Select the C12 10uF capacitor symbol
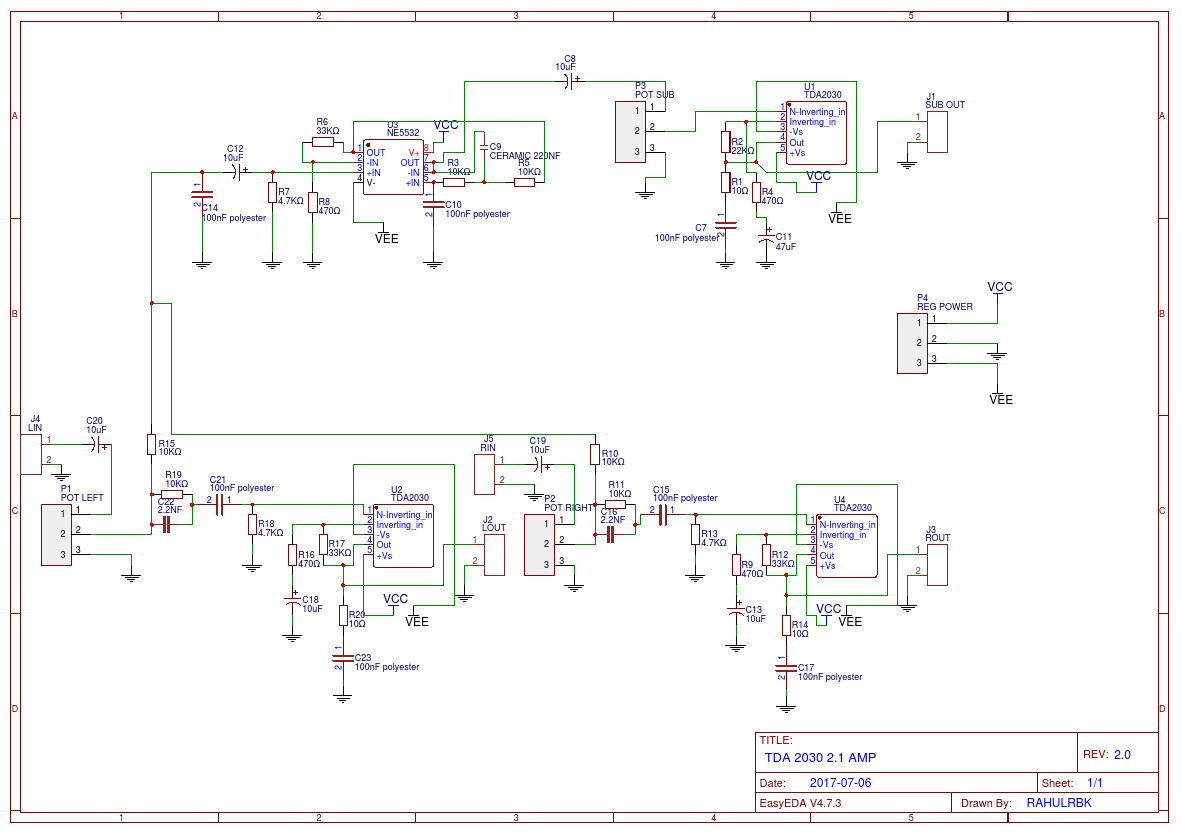Screen dimensions: 1181x833 [239, 172]
